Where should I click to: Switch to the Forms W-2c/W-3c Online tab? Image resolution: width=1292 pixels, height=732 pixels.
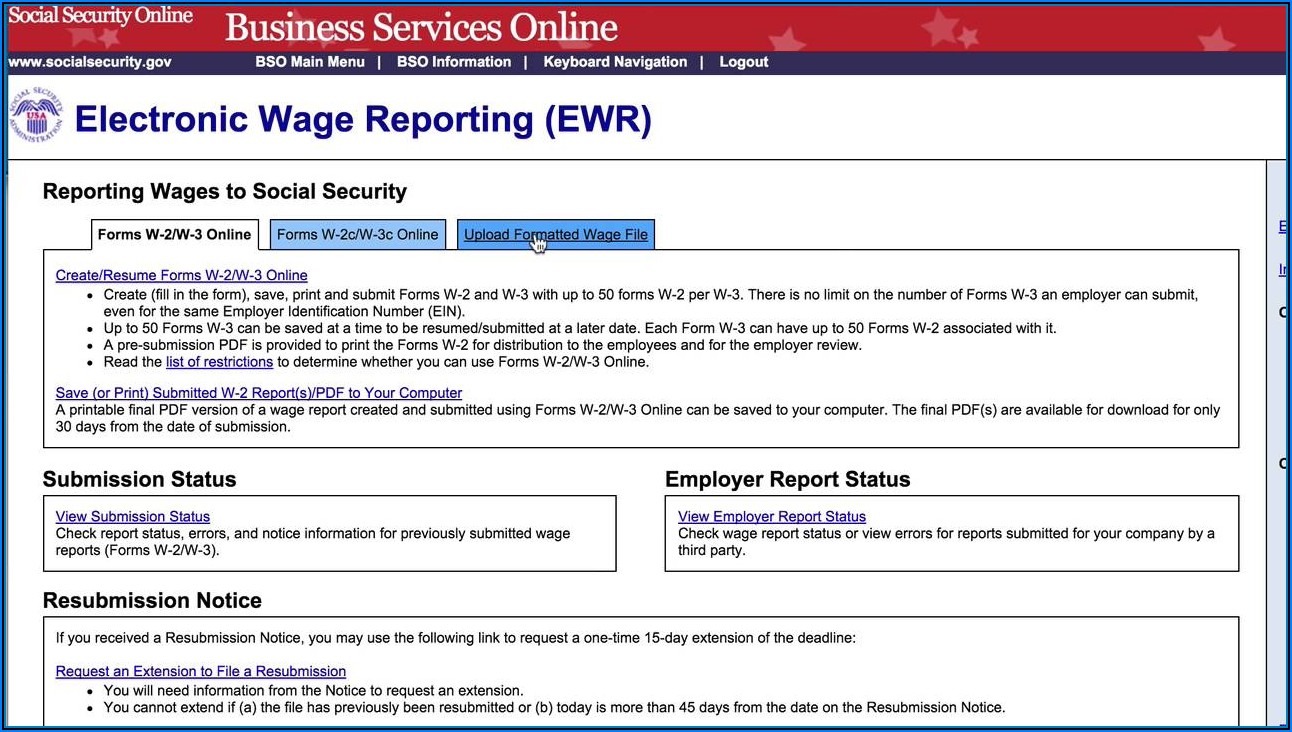[x=357, y=235]
